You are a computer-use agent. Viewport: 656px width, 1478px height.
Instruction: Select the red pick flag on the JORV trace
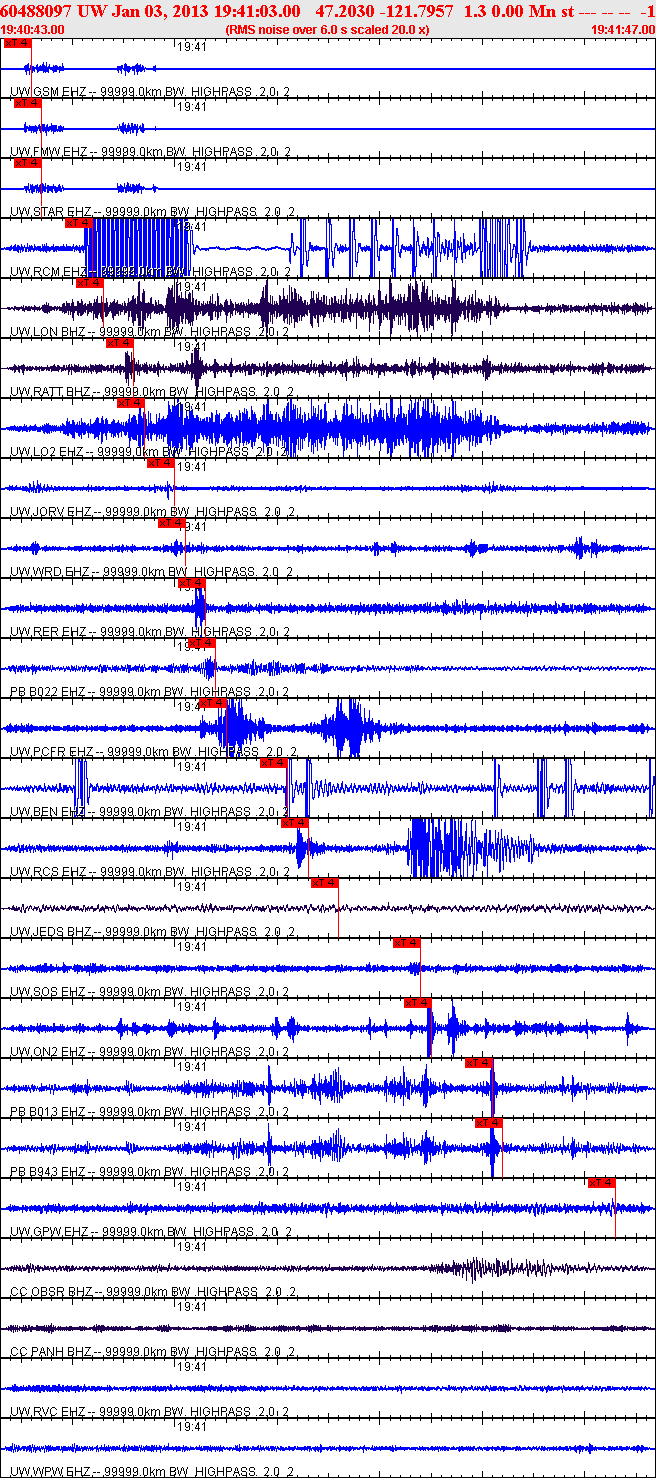[x=160, y=462]
